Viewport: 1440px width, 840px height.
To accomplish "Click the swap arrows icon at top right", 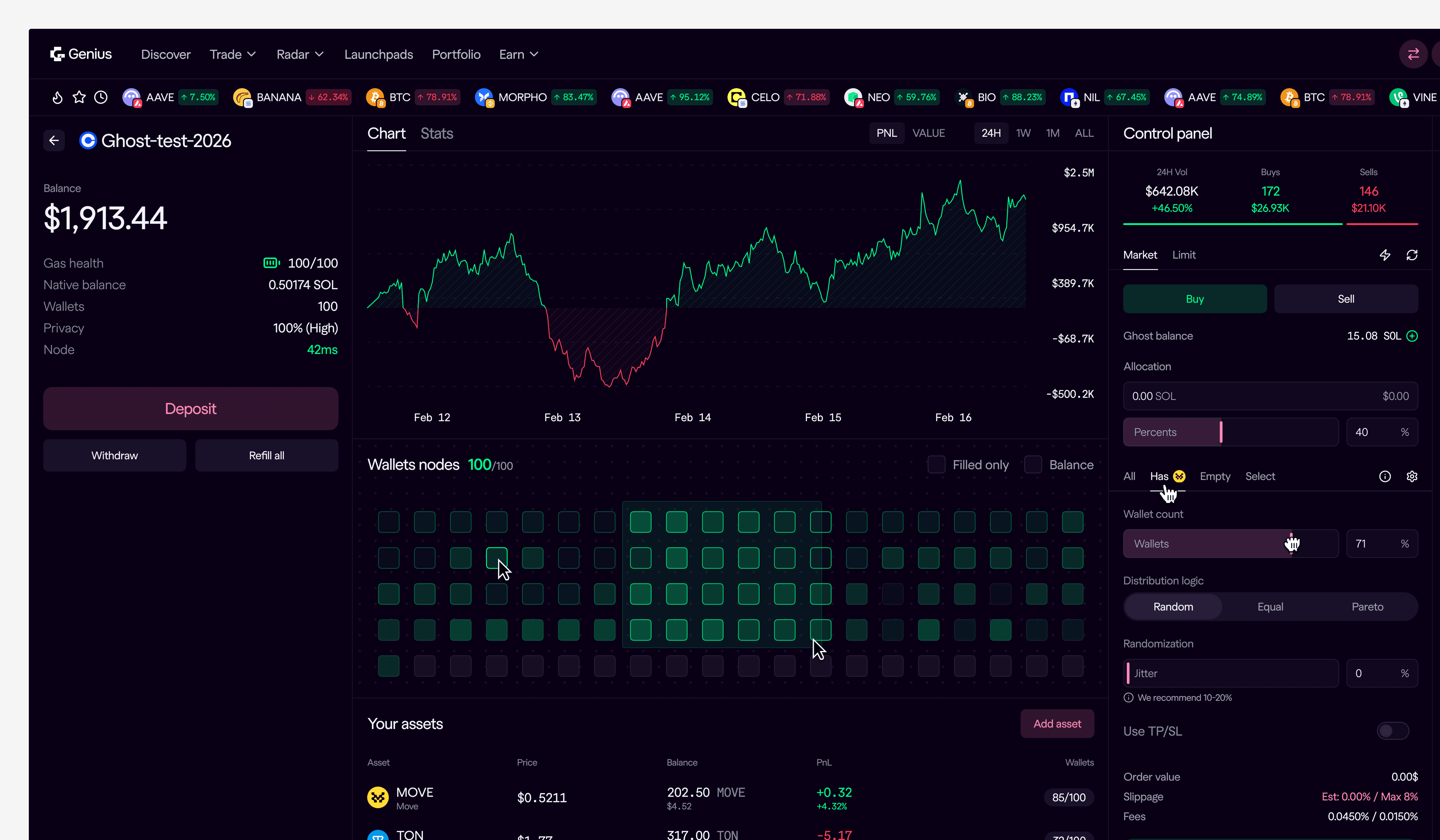I will pyautogui.click(x=1413, y=54).
